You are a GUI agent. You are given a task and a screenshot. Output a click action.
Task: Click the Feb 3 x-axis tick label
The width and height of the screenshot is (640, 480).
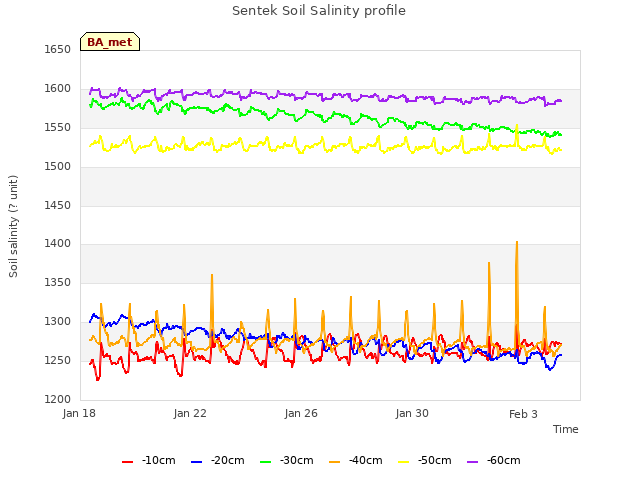tap(523, 414)
